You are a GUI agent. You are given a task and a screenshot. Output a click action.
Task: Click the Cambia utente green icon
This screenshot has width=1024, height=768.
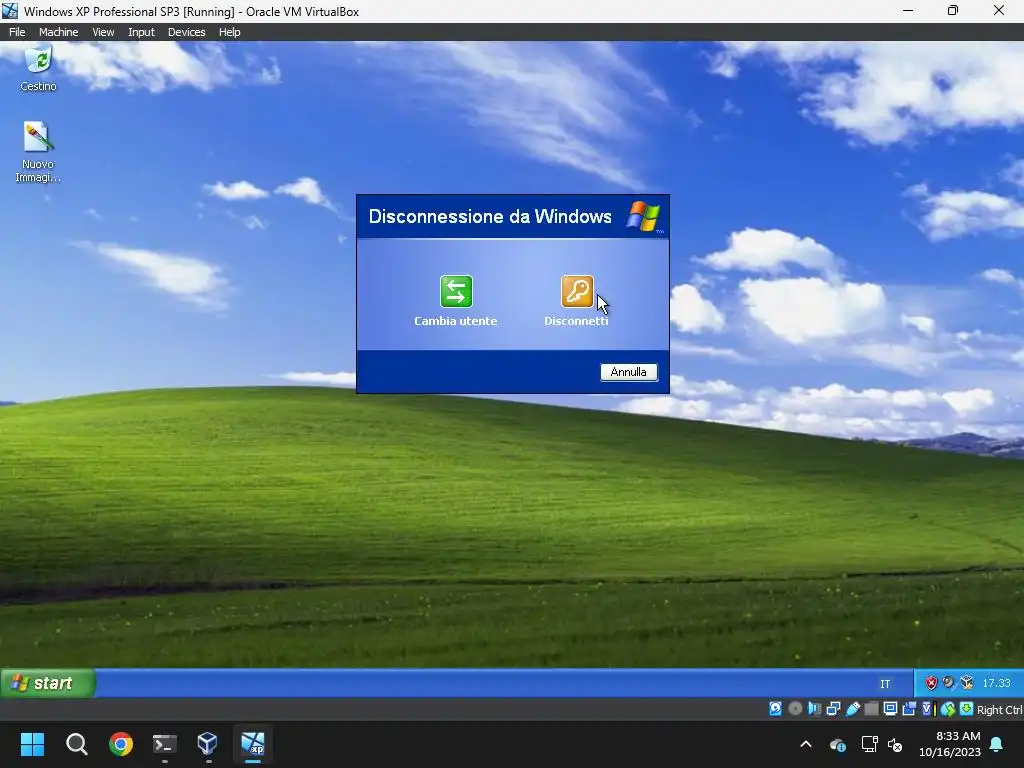pos(456,291)
